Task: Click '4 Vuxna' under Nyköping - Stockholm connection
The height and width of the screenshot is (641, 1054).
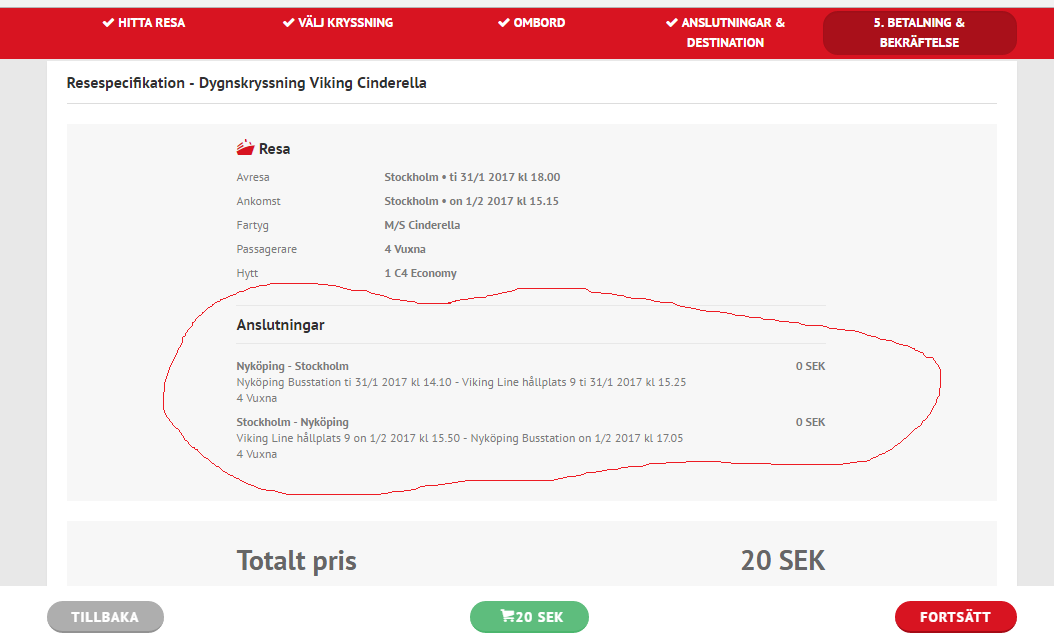Action: [256, 398]
